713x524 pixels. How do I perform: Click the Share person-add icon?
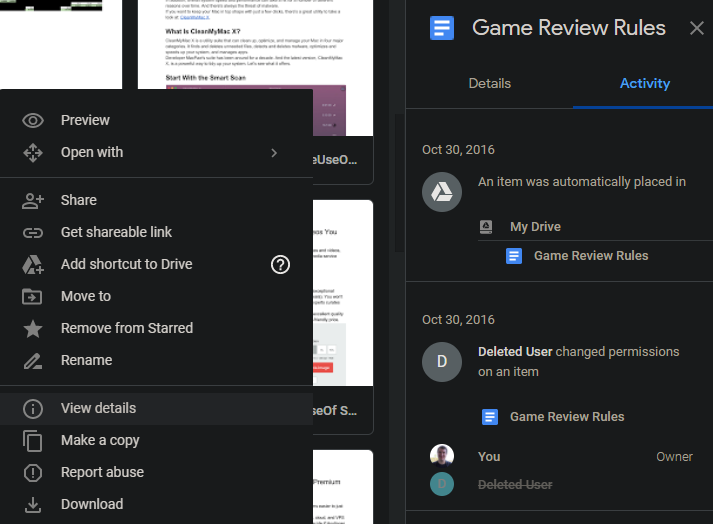33,200
